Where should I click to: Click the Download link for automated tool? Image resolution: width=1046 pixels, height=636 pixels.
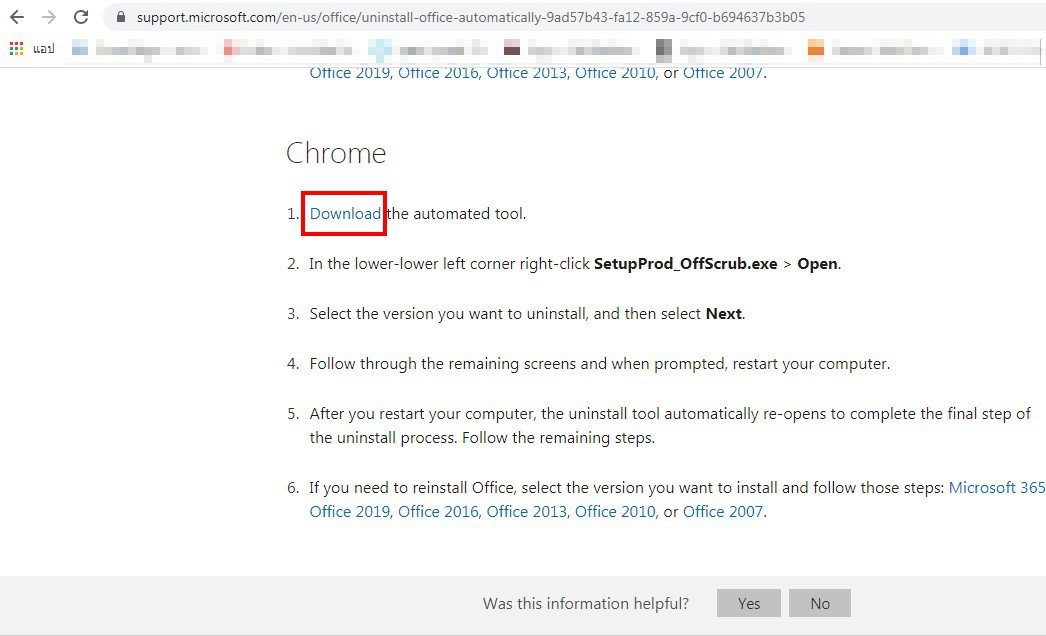345,213
